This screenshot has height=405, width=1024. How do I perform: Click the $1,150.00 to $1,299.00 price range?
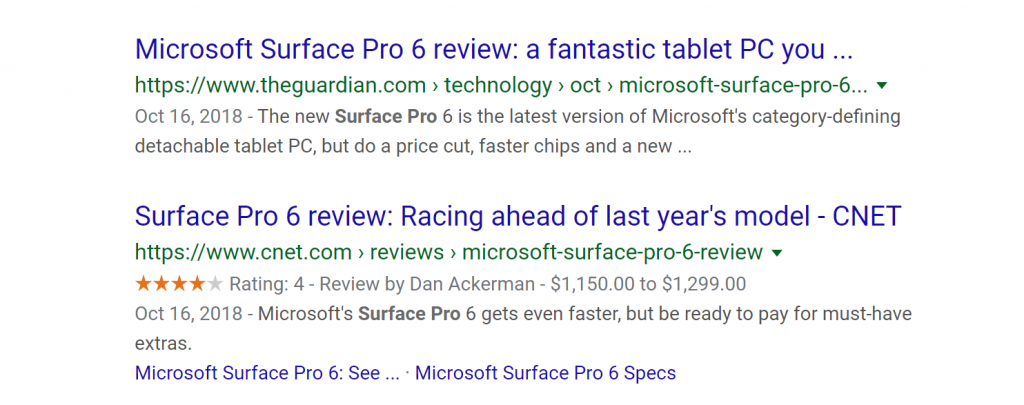646,283
